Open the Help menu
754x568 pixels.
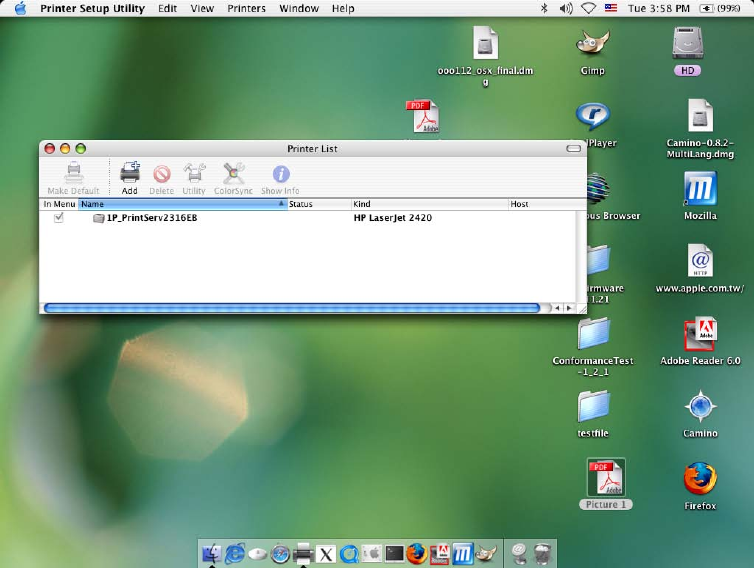[343, 8]
